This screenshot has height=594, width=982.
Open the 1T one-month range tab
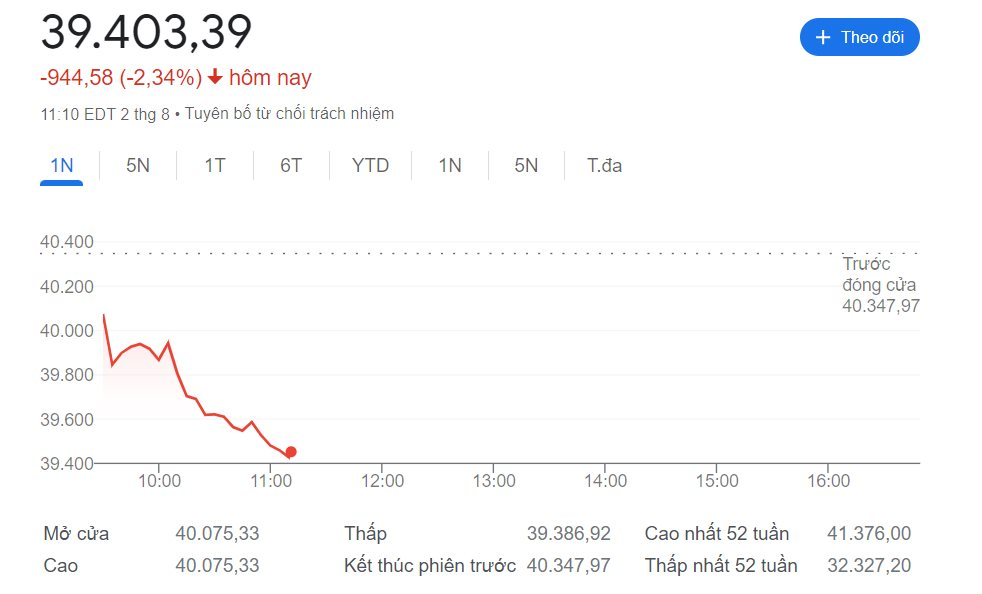point(215,165)
